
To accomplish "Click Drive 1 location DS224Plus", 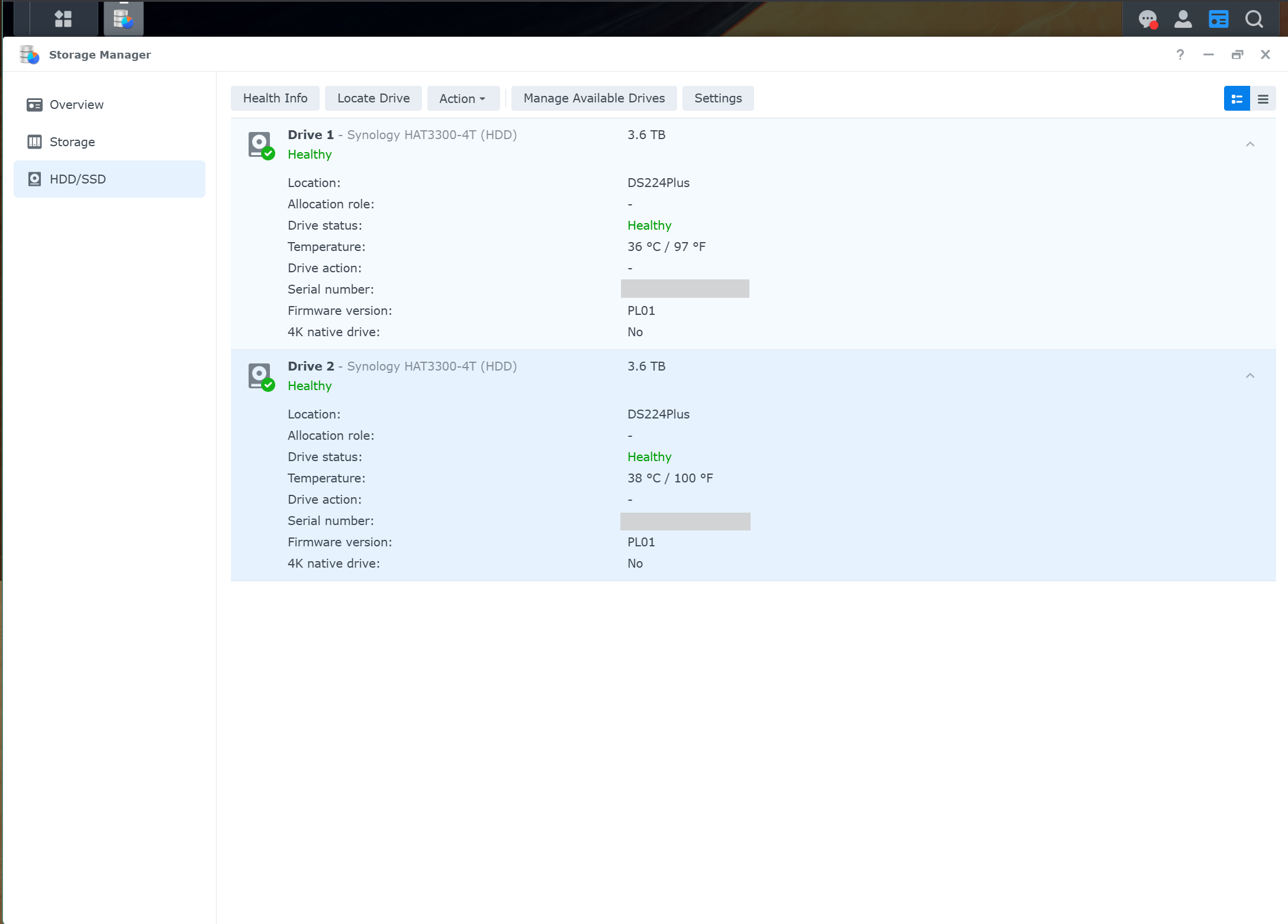I will pyautogui.click(x=658, y=183).
